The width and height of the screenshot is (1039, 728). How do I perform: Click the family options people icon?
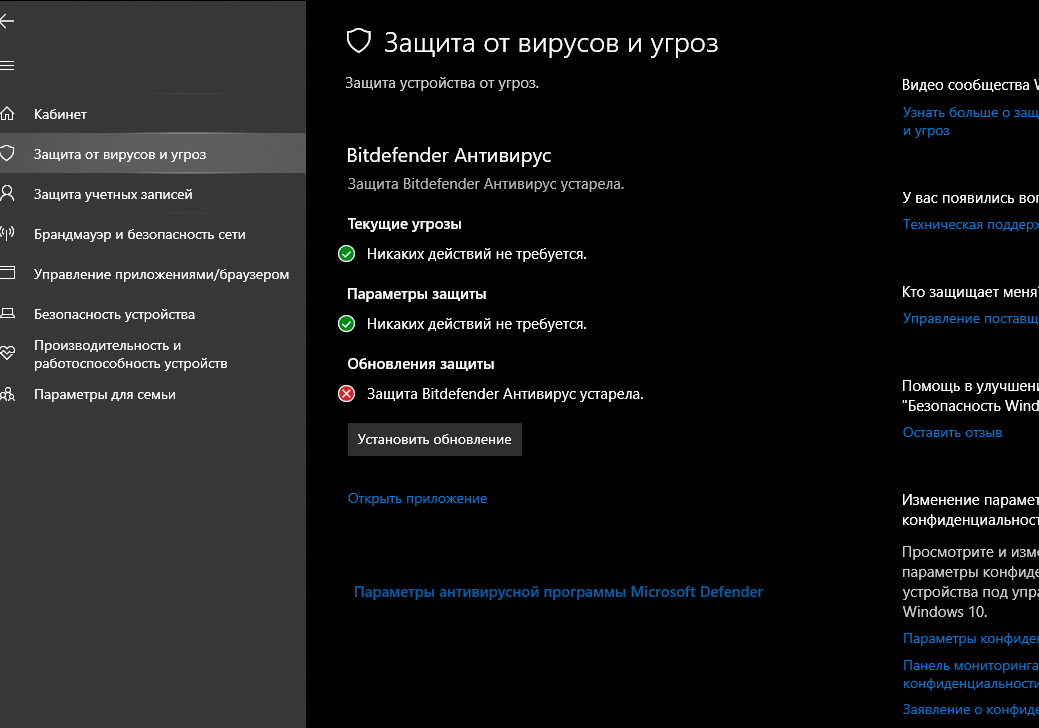(x=7, y=394)
